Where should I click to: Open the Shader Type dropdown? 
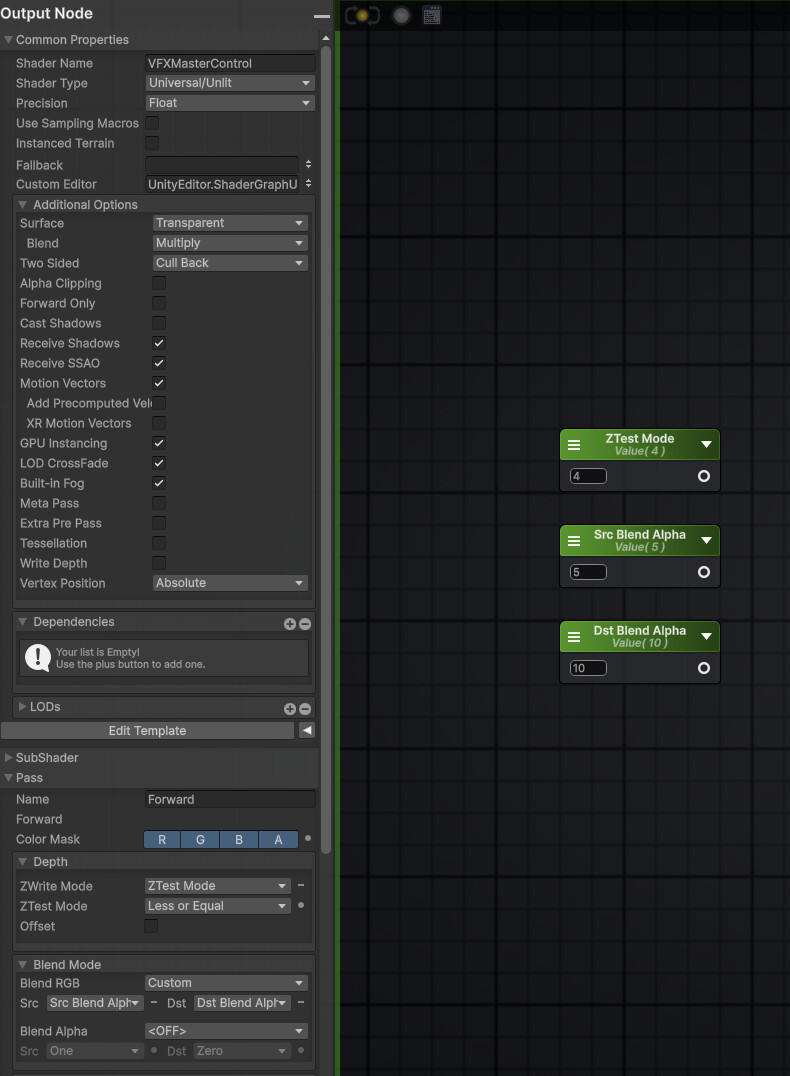tap(230, 83)
